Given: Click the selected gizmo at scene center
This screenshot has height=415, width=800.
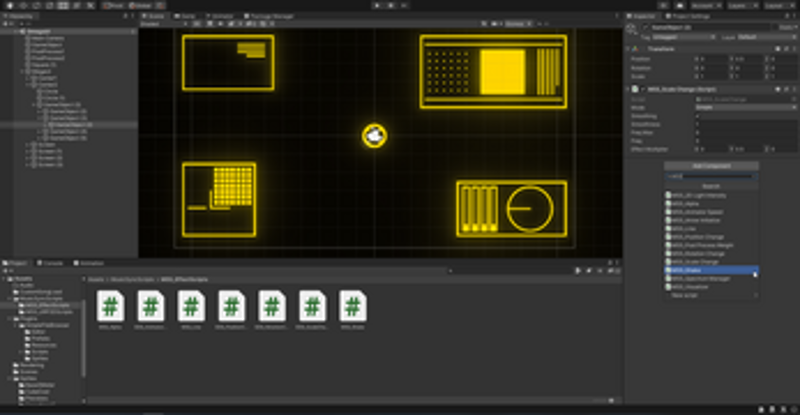Looking at the screenshot, I should click(x=374, y=136).
